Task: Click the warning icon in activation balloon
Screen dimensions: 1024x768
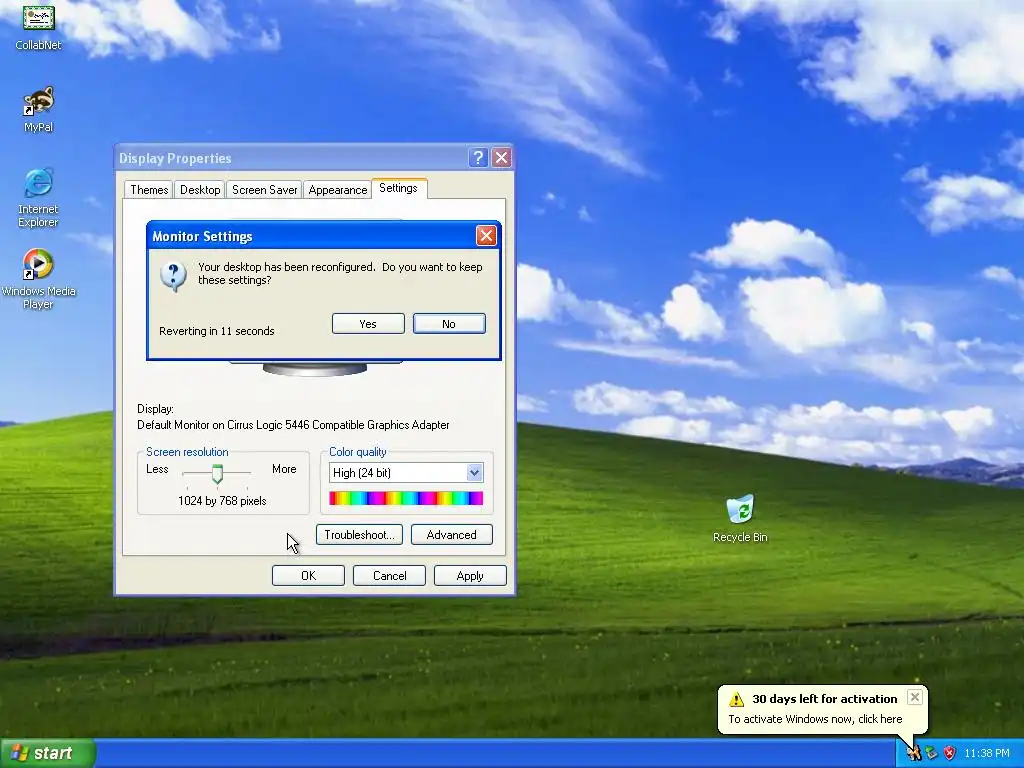Action: (737, 699)
